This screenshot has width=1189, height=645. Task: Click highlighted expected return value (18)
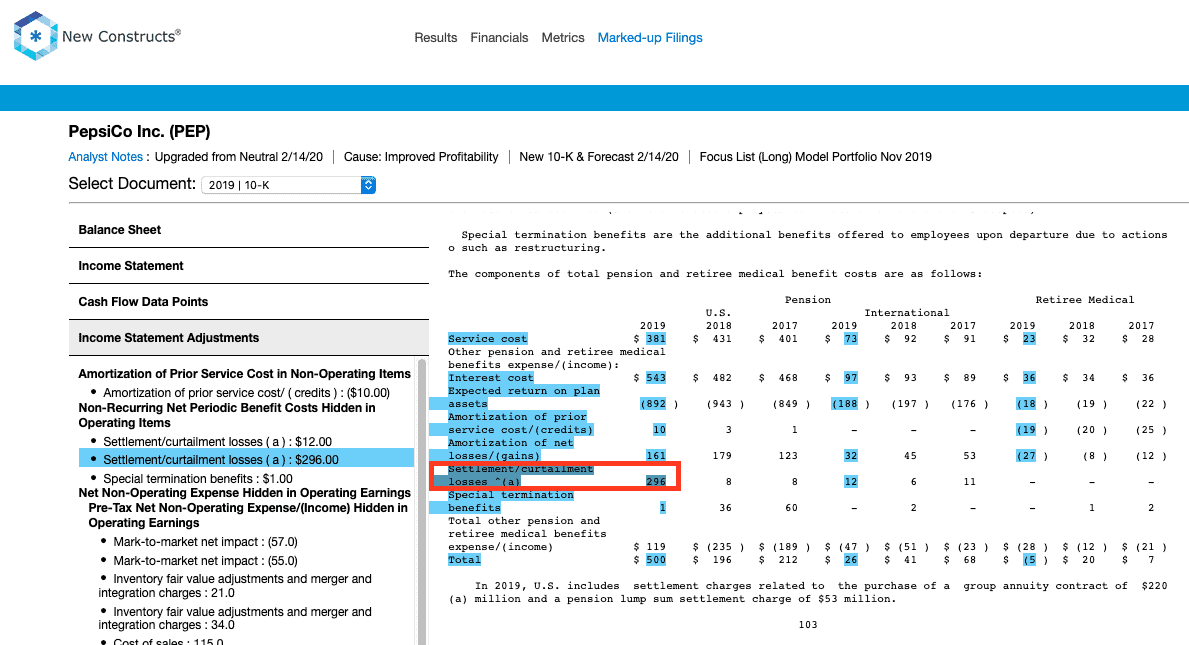point(1026,404)
